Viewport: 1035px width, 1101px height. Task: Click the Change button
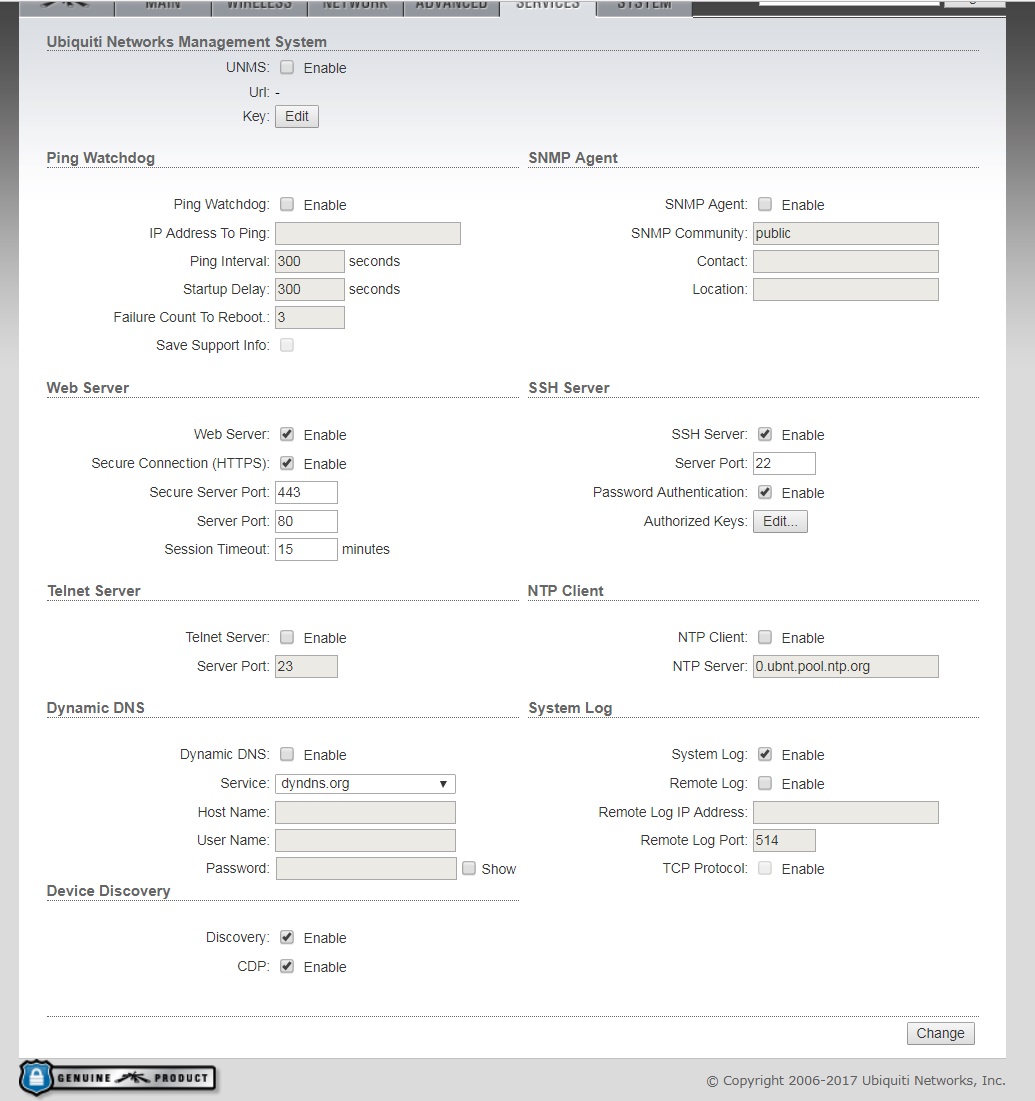[940, 1033]
